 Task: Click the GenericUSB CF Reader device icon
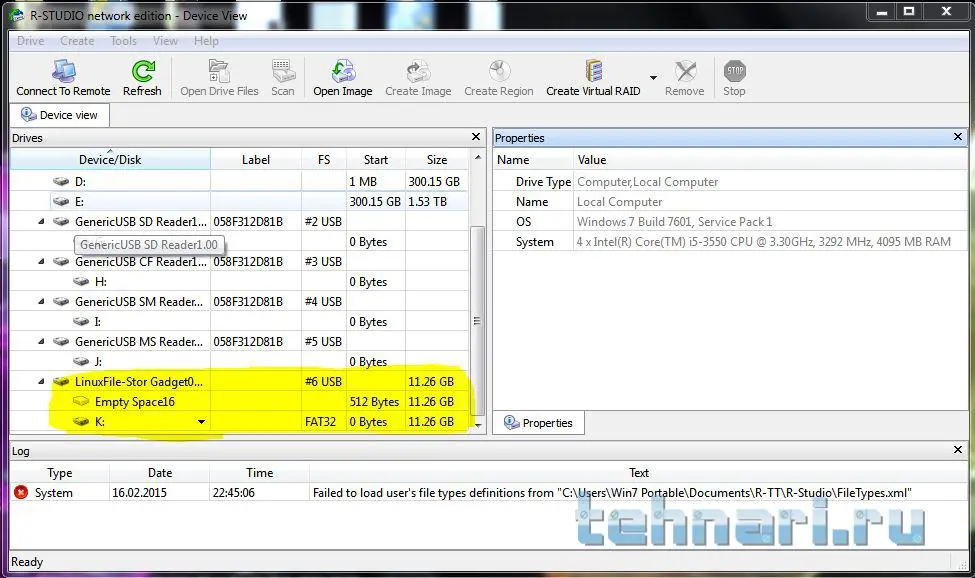pos(61,262)
